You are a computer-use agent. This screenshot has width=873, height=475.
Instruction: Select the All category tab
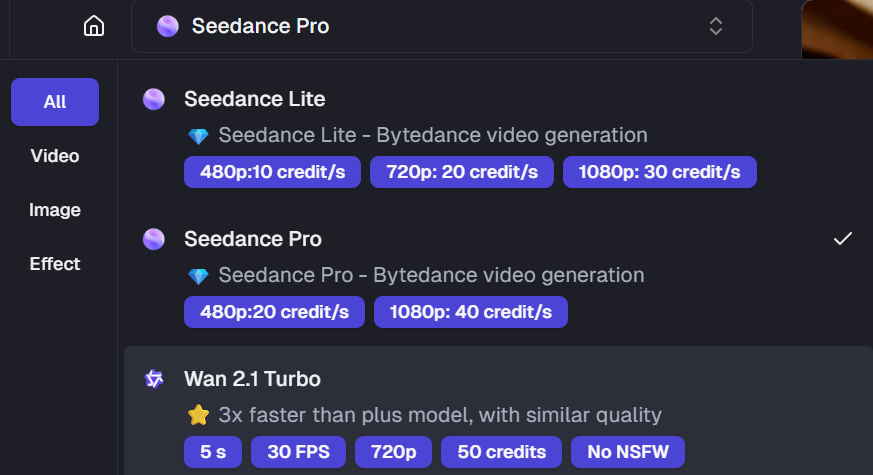point(55,102)
